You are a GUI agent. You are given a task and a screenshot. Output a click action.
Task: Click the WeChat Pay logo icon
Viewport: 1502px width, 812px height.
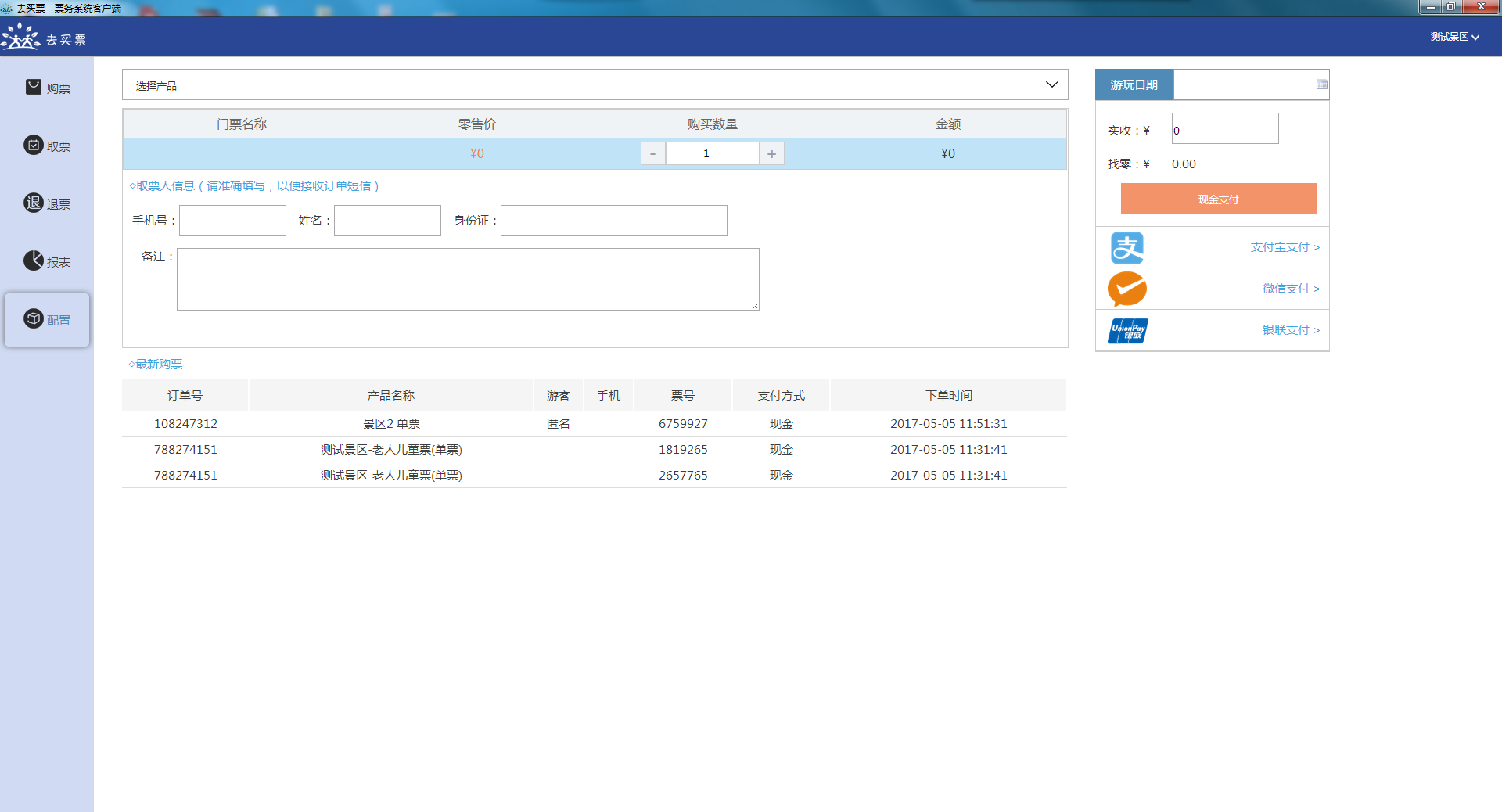tap(1127, 289)
